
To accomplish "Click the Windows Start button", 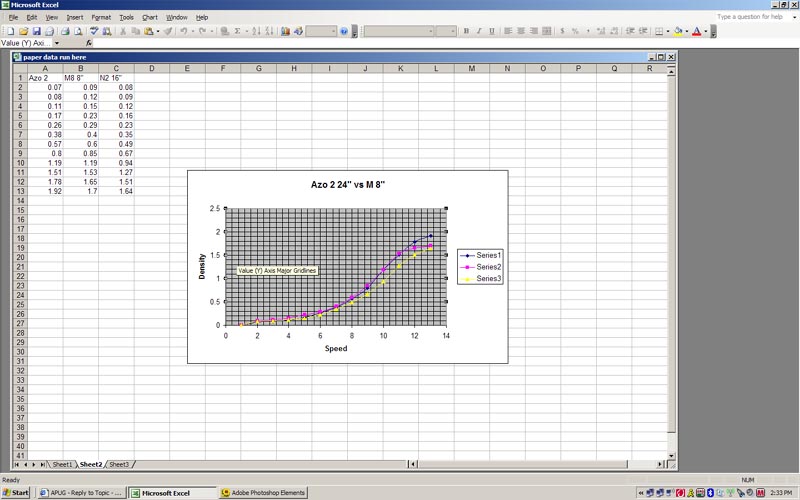I will coord(16,493).
